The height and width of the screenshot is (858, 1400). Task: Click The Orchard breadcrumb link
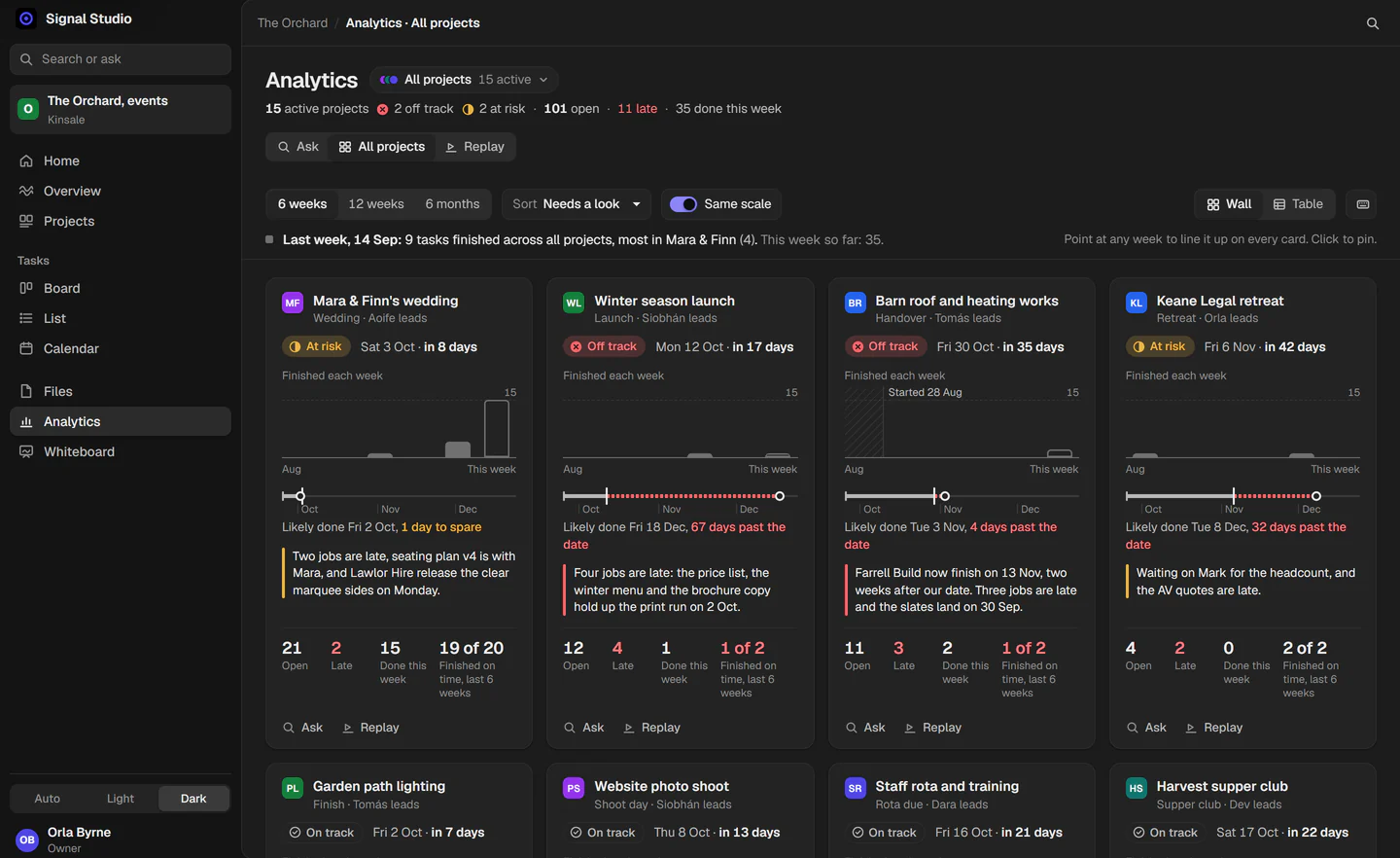[x=293, y=23]
